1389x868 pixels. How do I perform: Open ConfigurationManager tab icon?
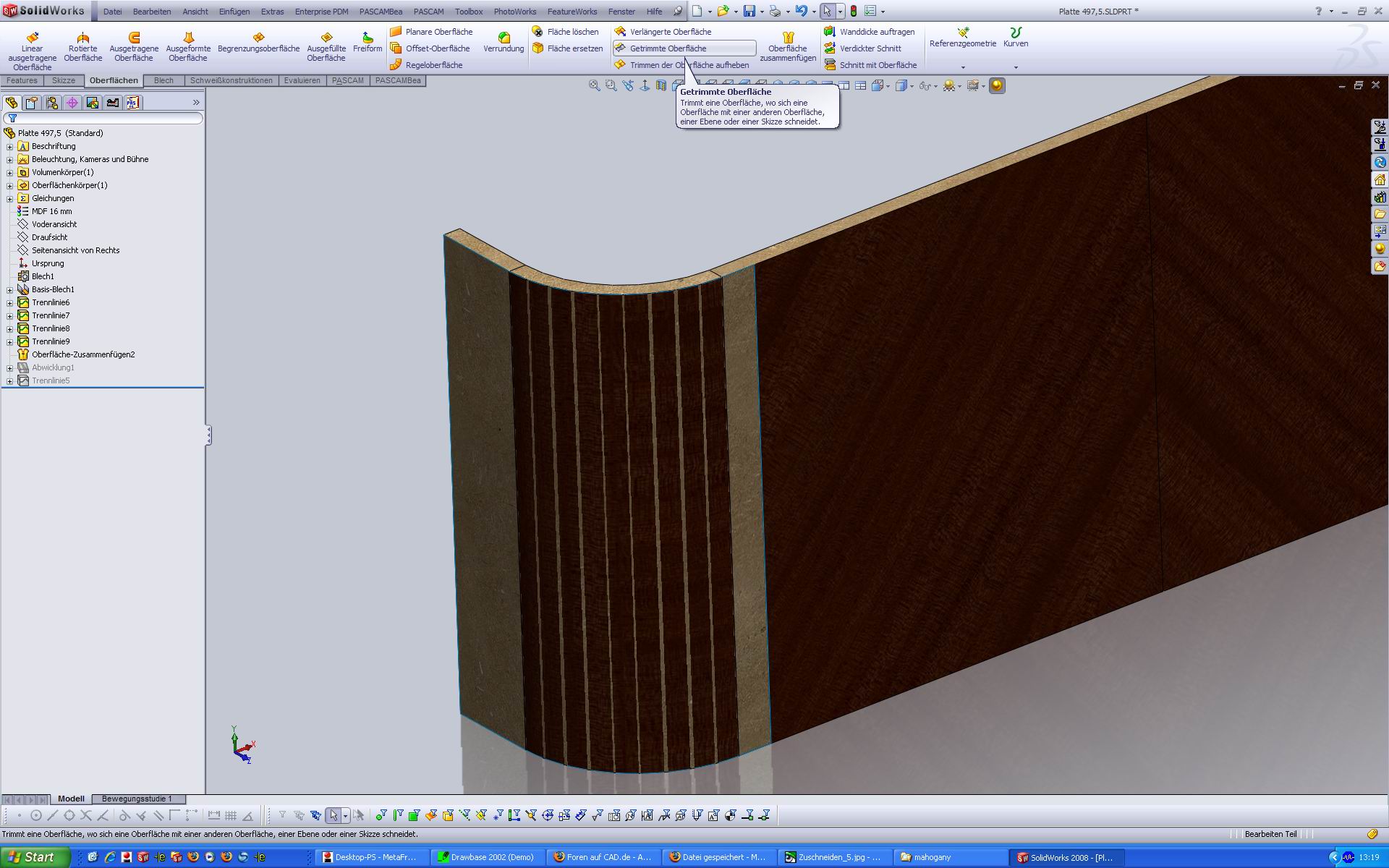pos(52,103)
